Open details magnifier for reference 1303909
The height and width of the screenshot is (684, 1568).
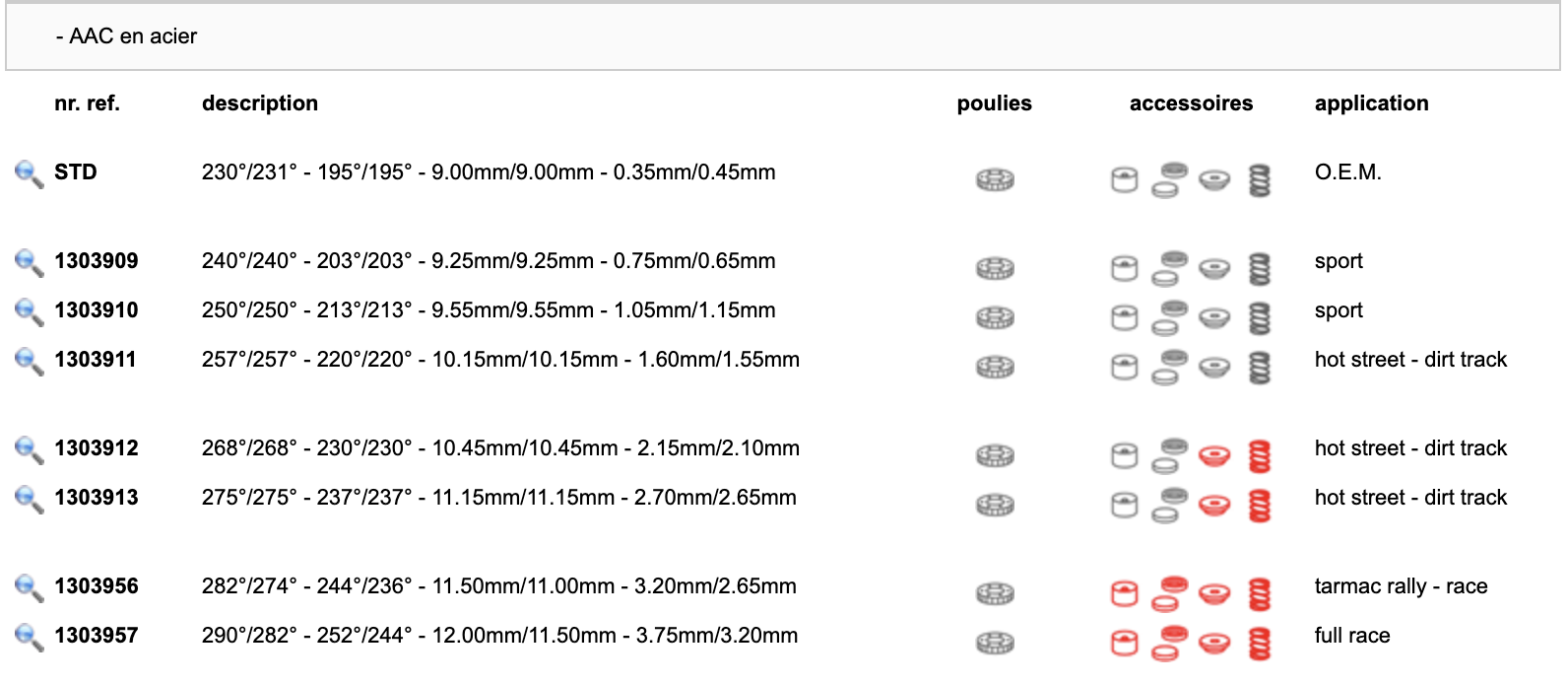point(29,263)
